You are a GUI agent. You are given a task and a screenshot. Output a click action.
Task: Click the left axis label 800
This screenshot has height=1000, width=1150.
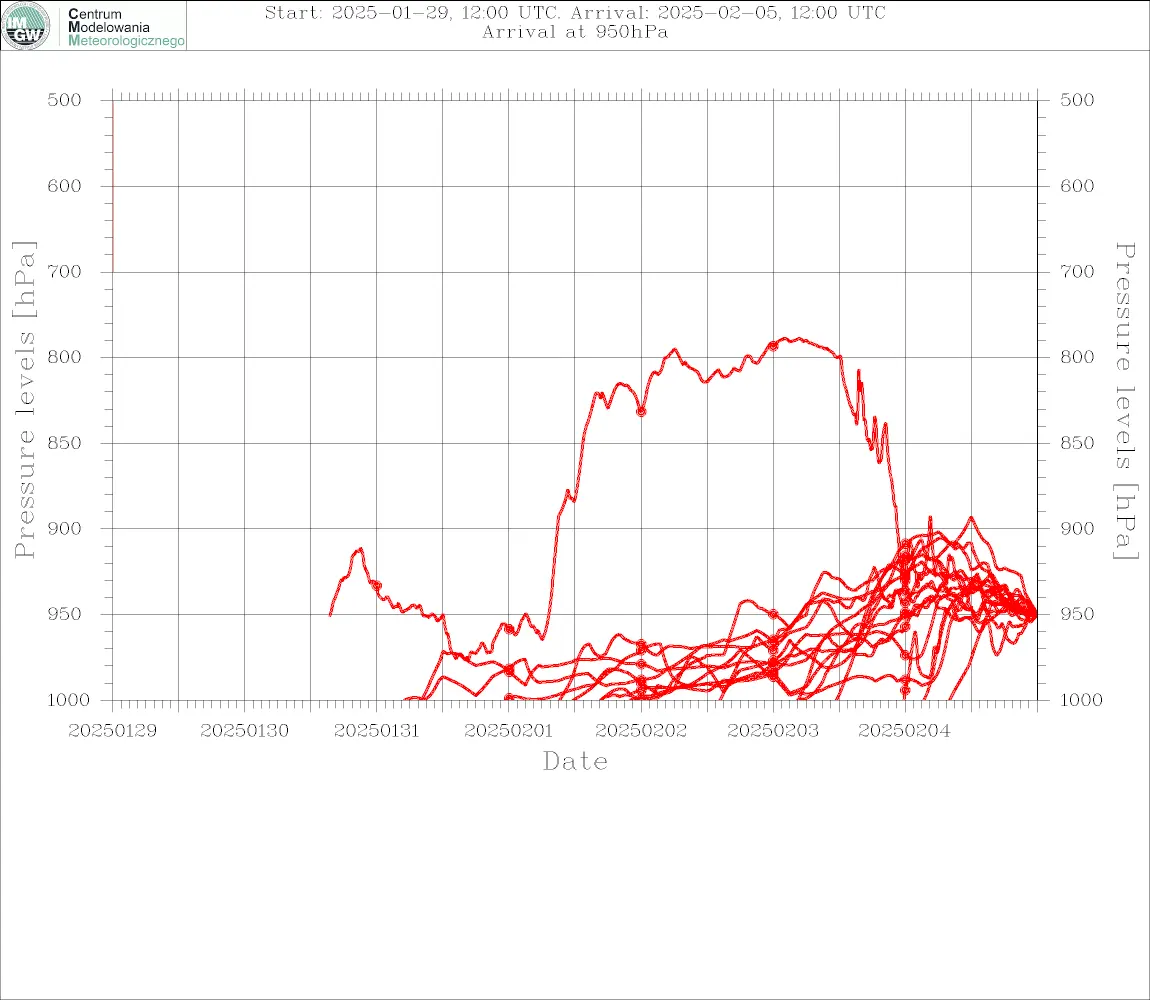pyautogui.click(x=64, y=357)
